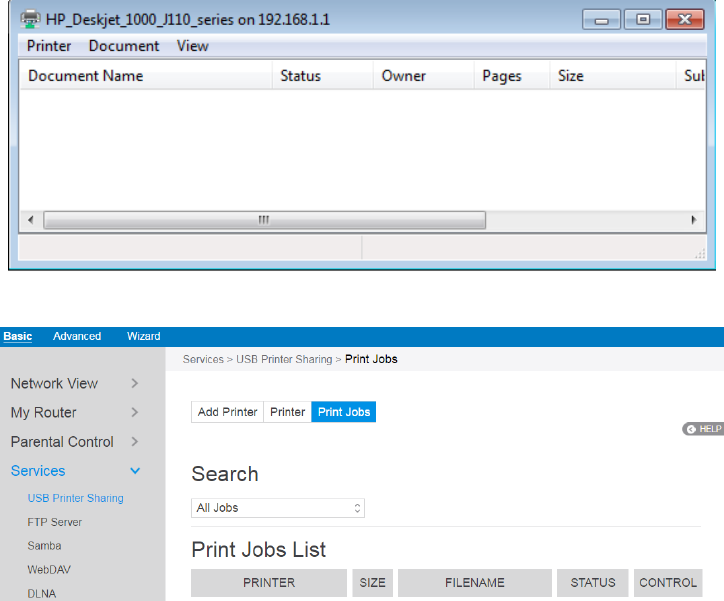Sort by the Size column in the print queue
This screenshot has width=724, height=601.
coord(613,75)
